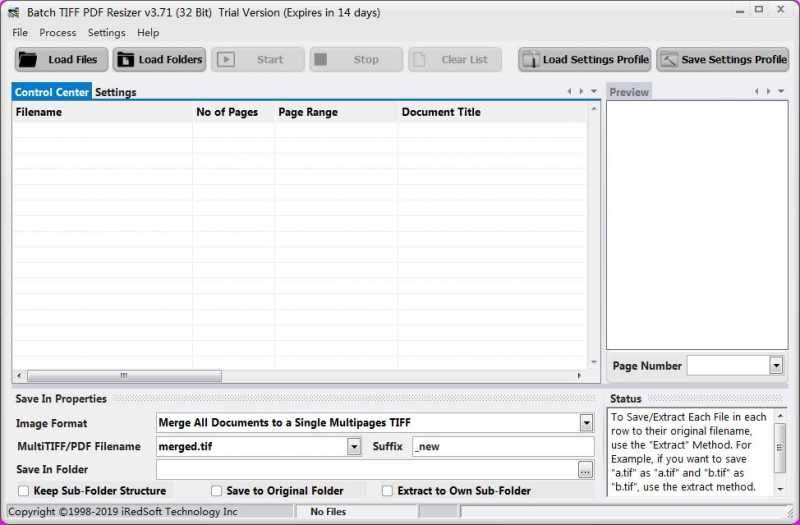Open the MultiTIFF/PDF Filename dropdown
This screenshot has height=525, width=800.
click(x=354, y=446)
